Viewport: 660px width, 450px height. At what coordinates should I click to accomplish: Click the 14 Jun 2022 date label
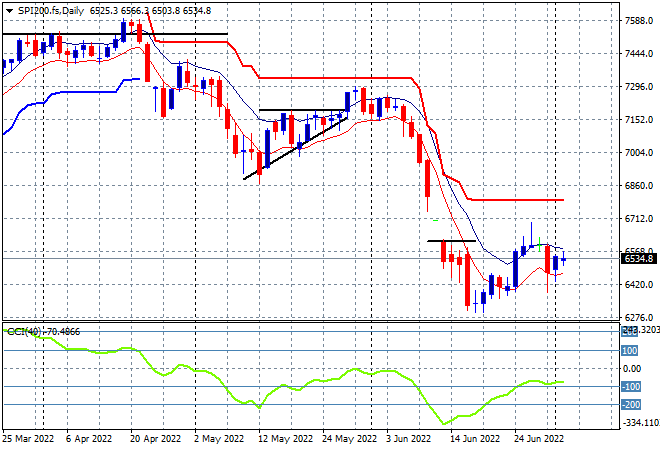472,438
